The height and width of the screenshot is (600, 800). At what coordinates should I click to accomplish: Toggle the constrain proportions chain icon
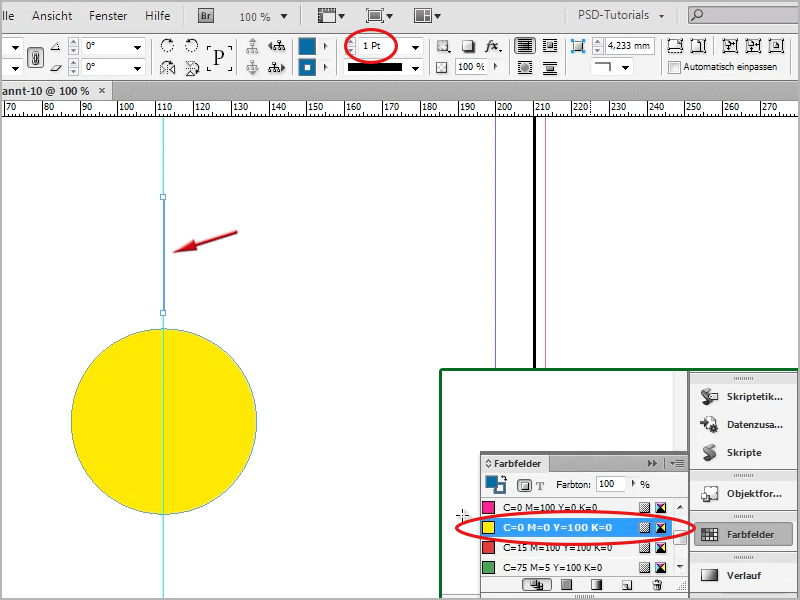click(x=35, y=57)
